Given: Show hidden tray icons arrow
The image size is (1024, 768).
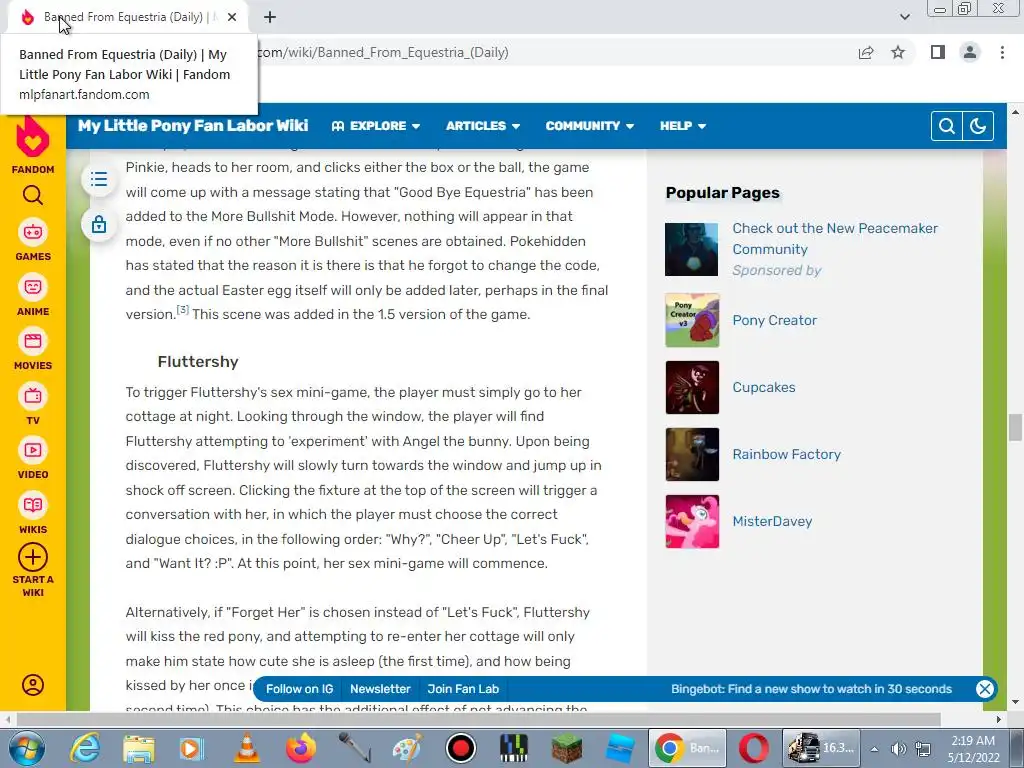Looking at the screenshot, I should click(874, 749).
